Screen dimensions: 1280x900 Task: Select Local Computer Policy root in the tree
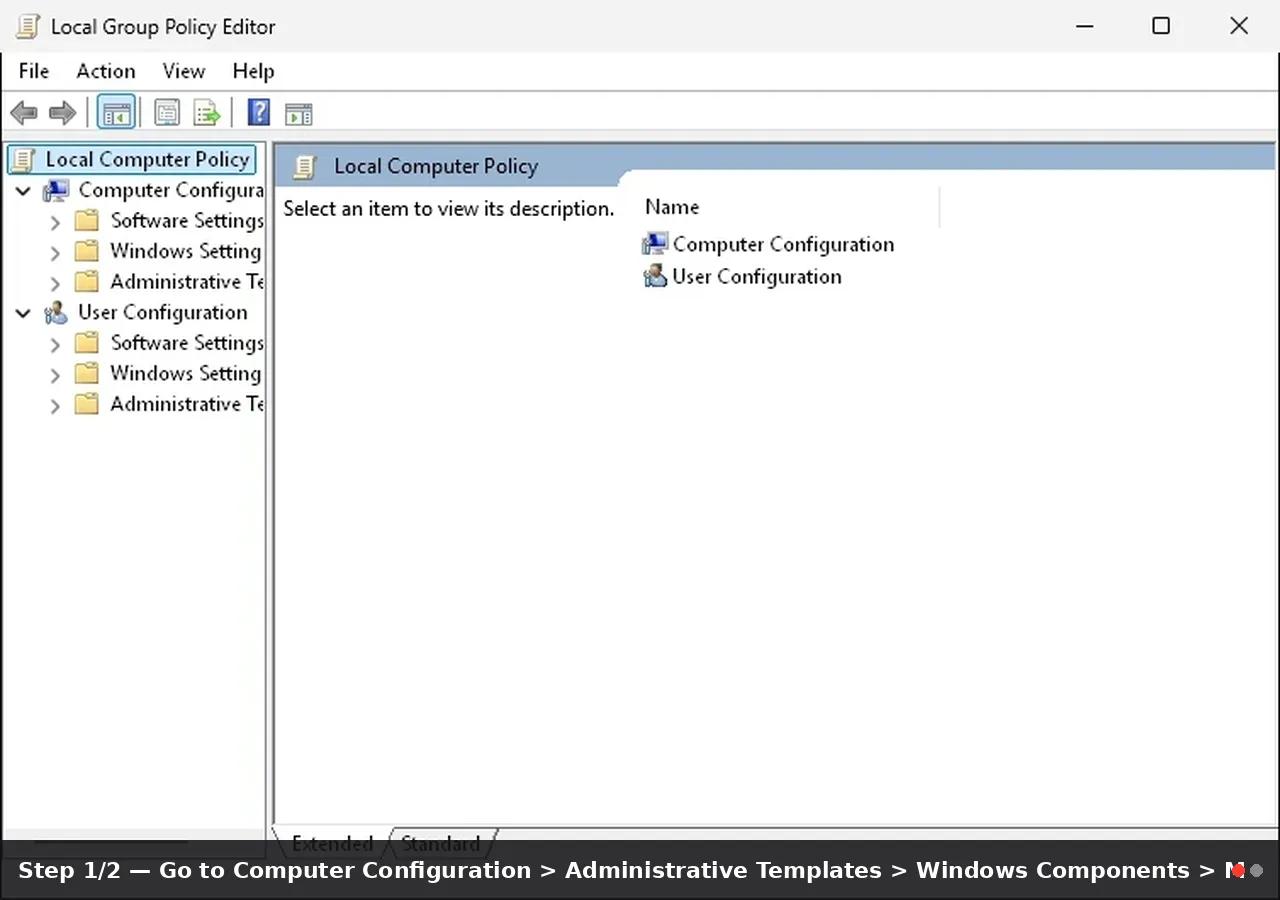click(x=147, y=160)
